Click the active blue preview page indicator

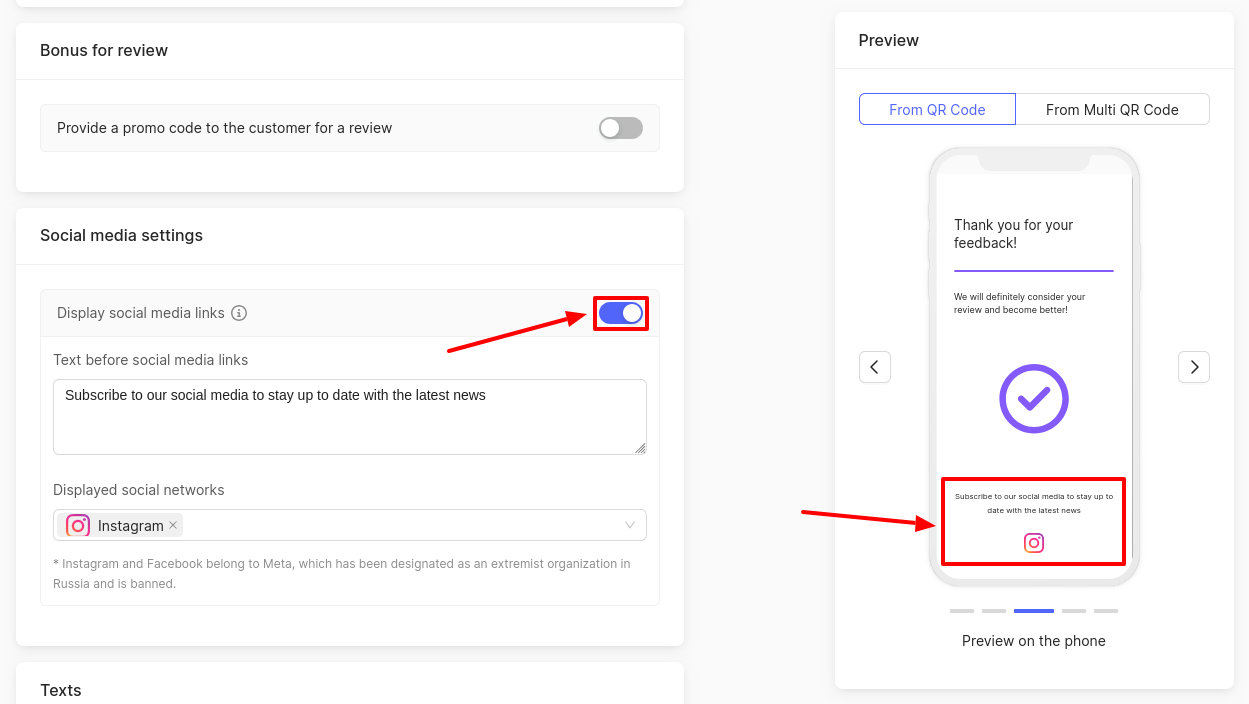coord(1034,610)
